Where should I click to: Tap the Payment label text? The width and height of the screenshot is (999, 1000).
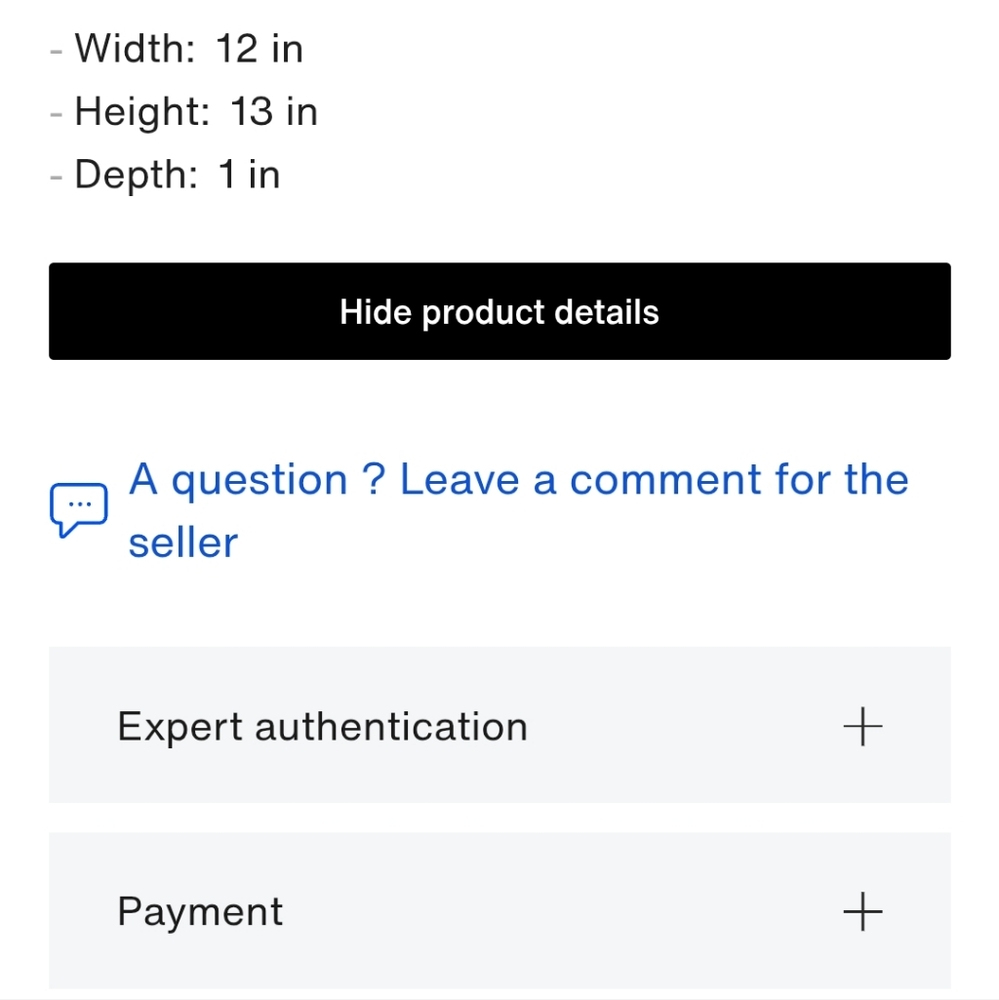tap(200, 911)
